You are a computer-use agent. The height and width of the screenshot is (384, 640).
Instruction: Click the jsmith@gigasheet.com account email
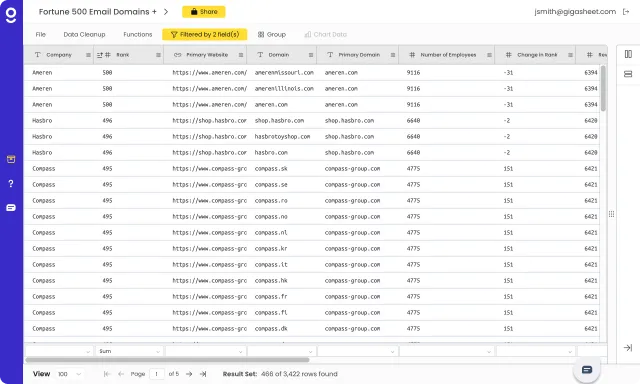click(x=575, y=12)
